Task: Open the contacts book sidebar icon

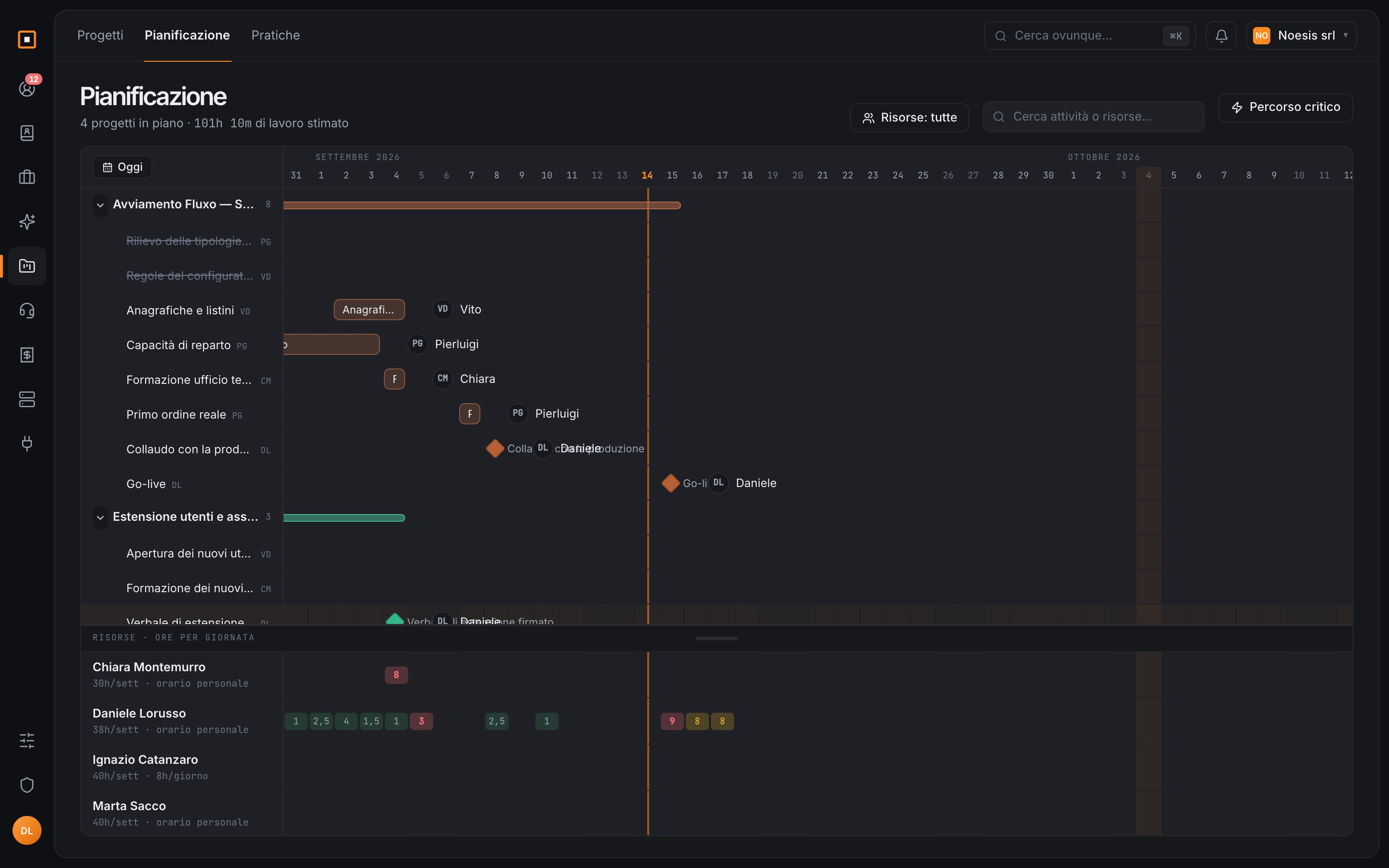Action: (x=27, y=133)
